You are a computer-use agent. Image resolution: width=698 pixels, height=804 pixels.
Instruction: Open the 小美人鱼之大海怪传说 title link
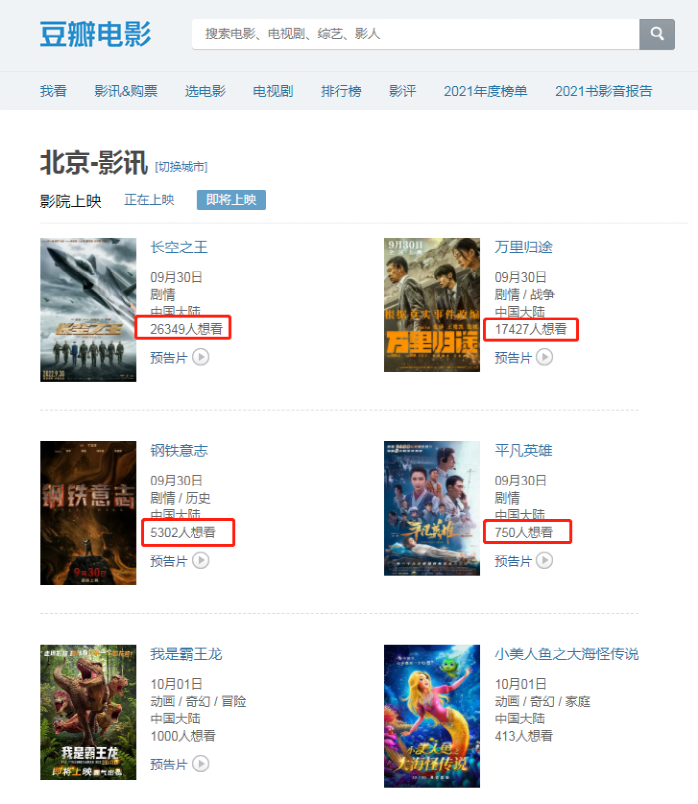pyautogui.click(x=567, y=654)
